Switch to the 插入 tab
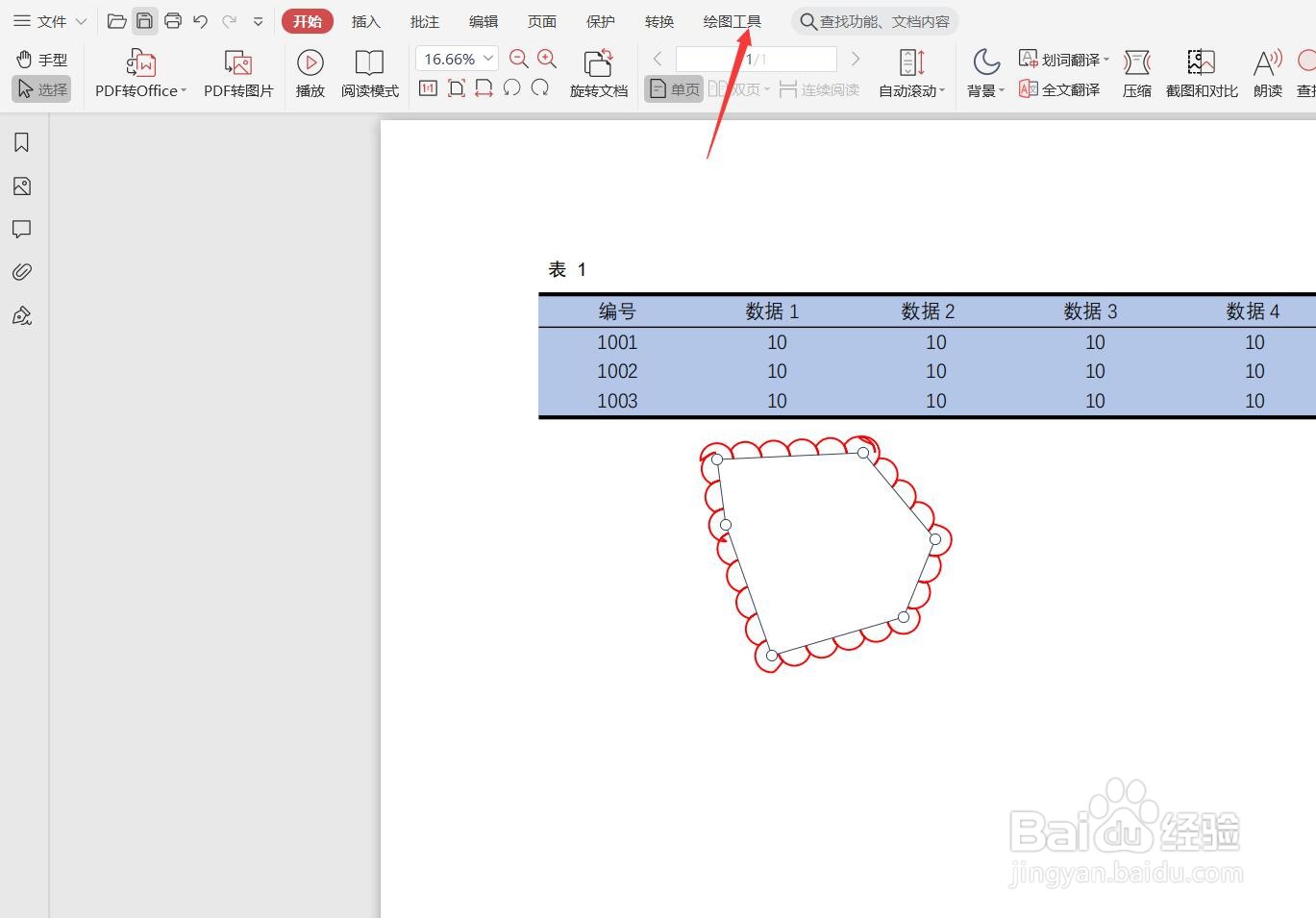The width and height of the screenshot is (1316, 918). click(365, 21)
